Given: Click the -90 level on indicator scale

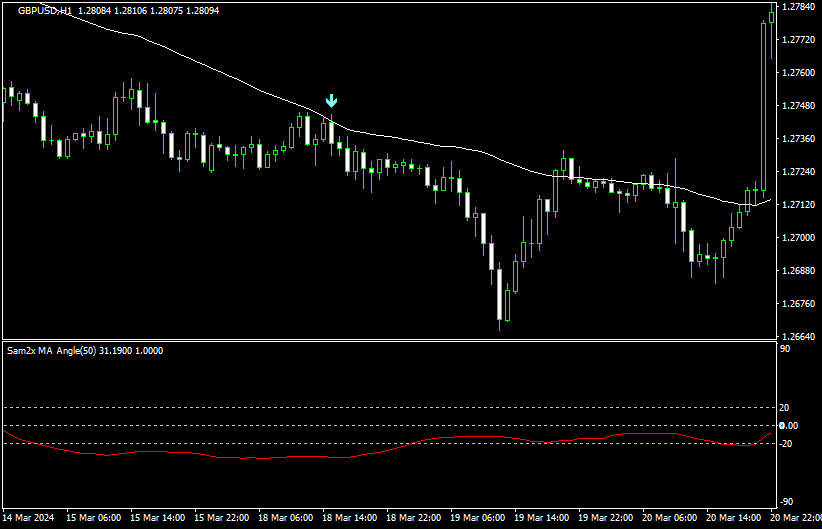Looking at the screenshot, I should coord(787,502).
